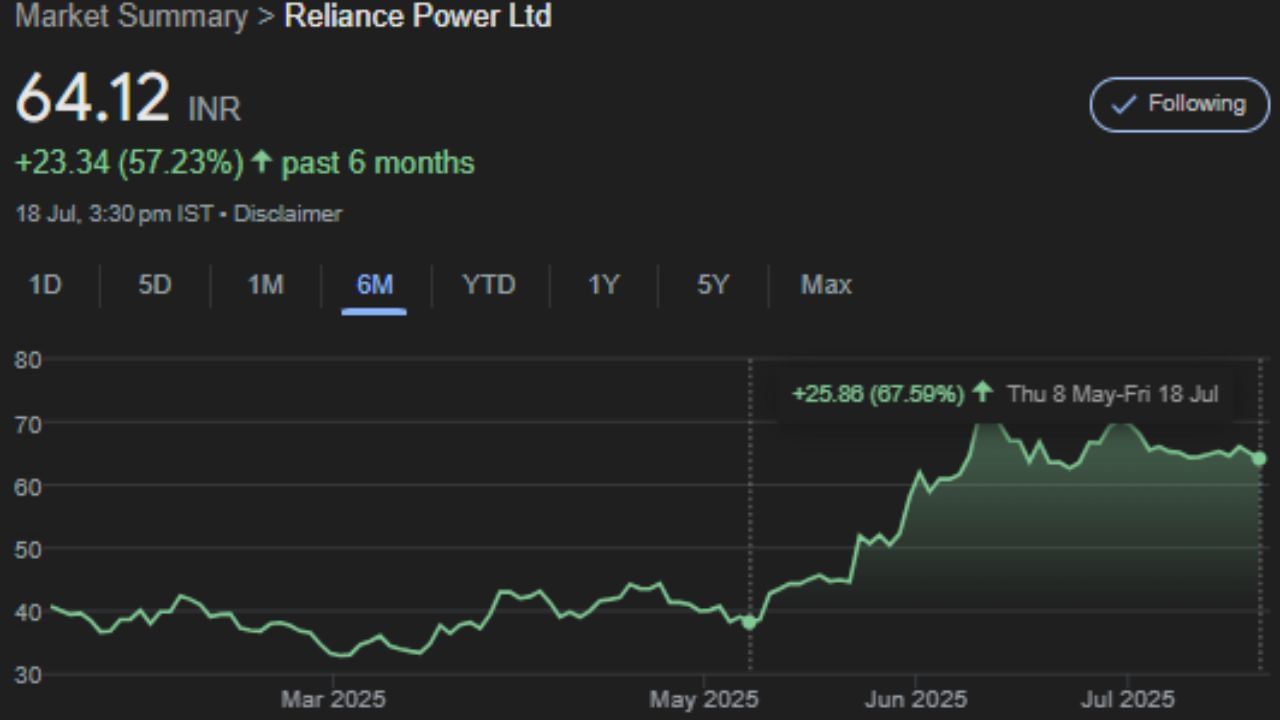This screenshot has width=1280, height=720.
Task: Click the Jun 2025 axis label
Action: pos(915,699)
